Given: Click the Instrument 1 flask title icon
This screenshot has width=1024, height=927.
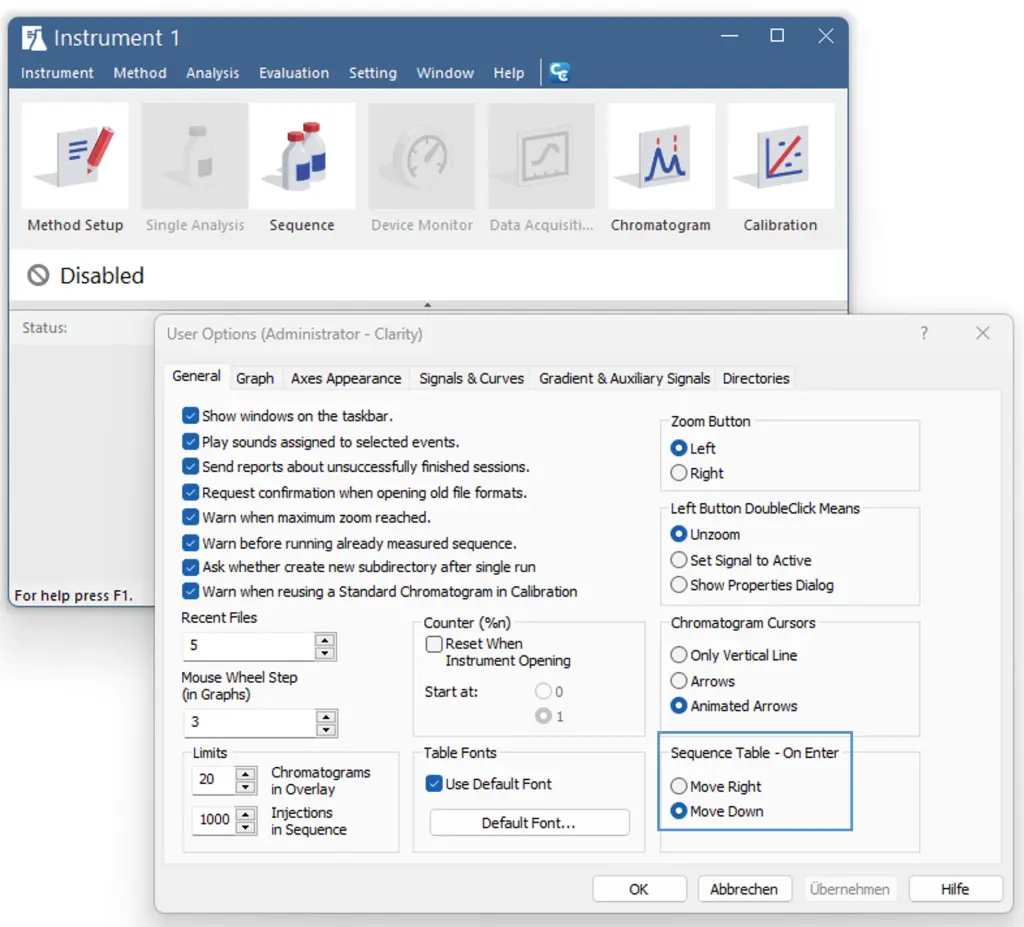Looking at the screenshot, I should (x=33, y=38).
